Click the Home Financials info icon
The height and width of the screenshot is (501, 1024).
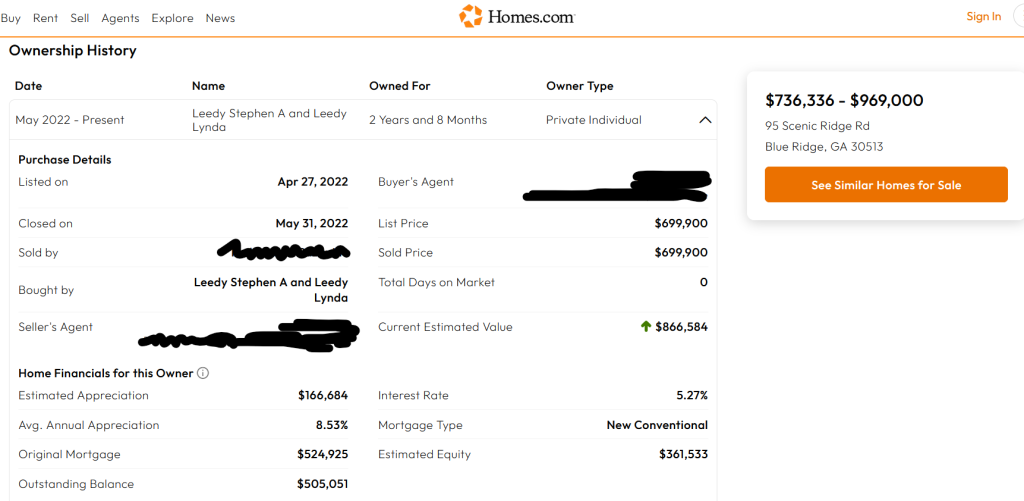203,374
